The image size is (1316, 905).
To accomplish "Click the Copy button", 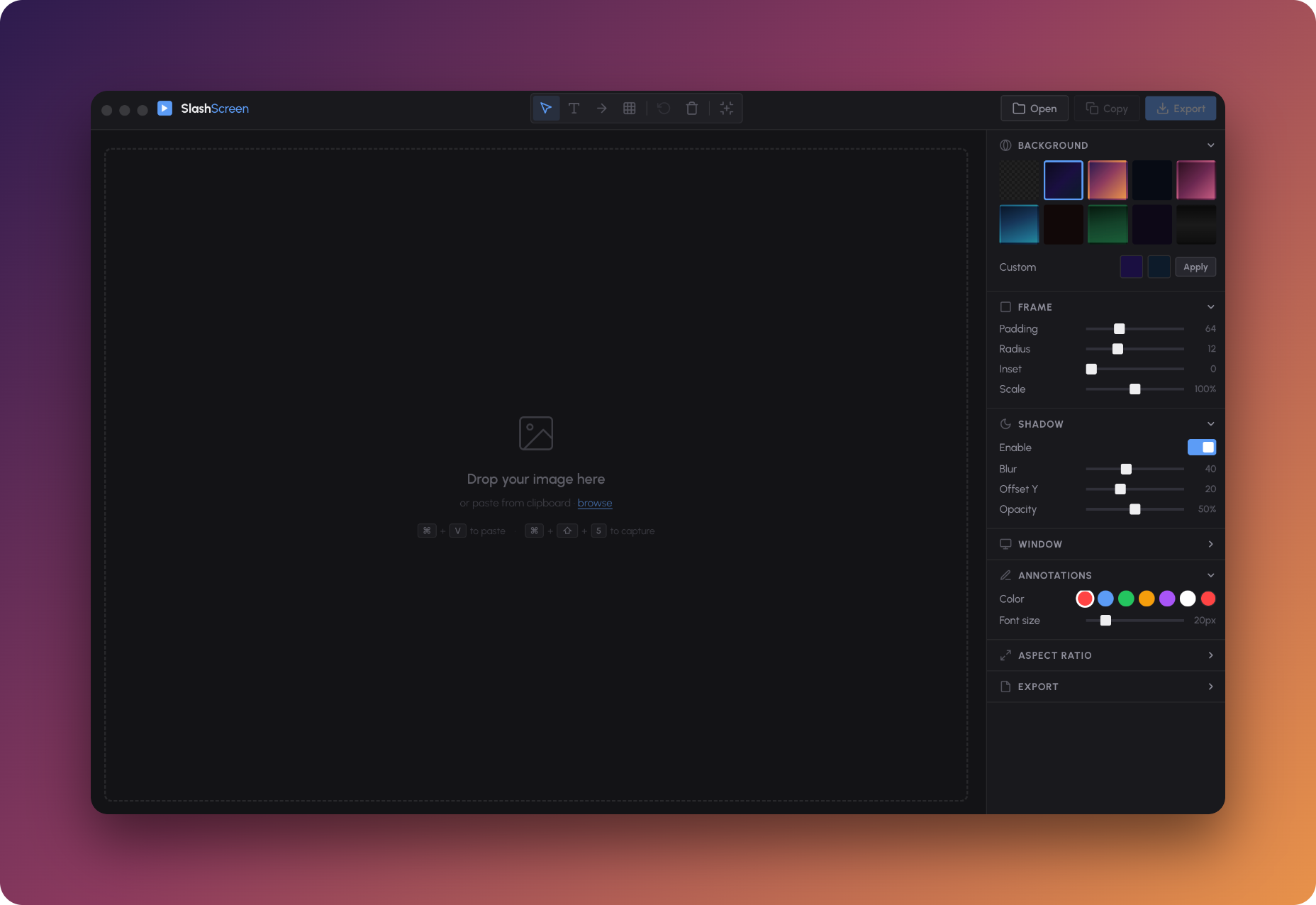I will point(1106,108).
